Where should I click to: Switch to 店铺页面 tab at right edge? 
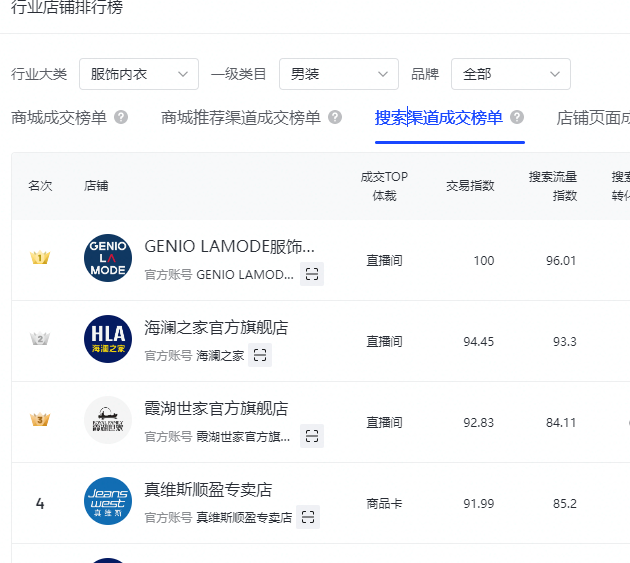[593, 118]
